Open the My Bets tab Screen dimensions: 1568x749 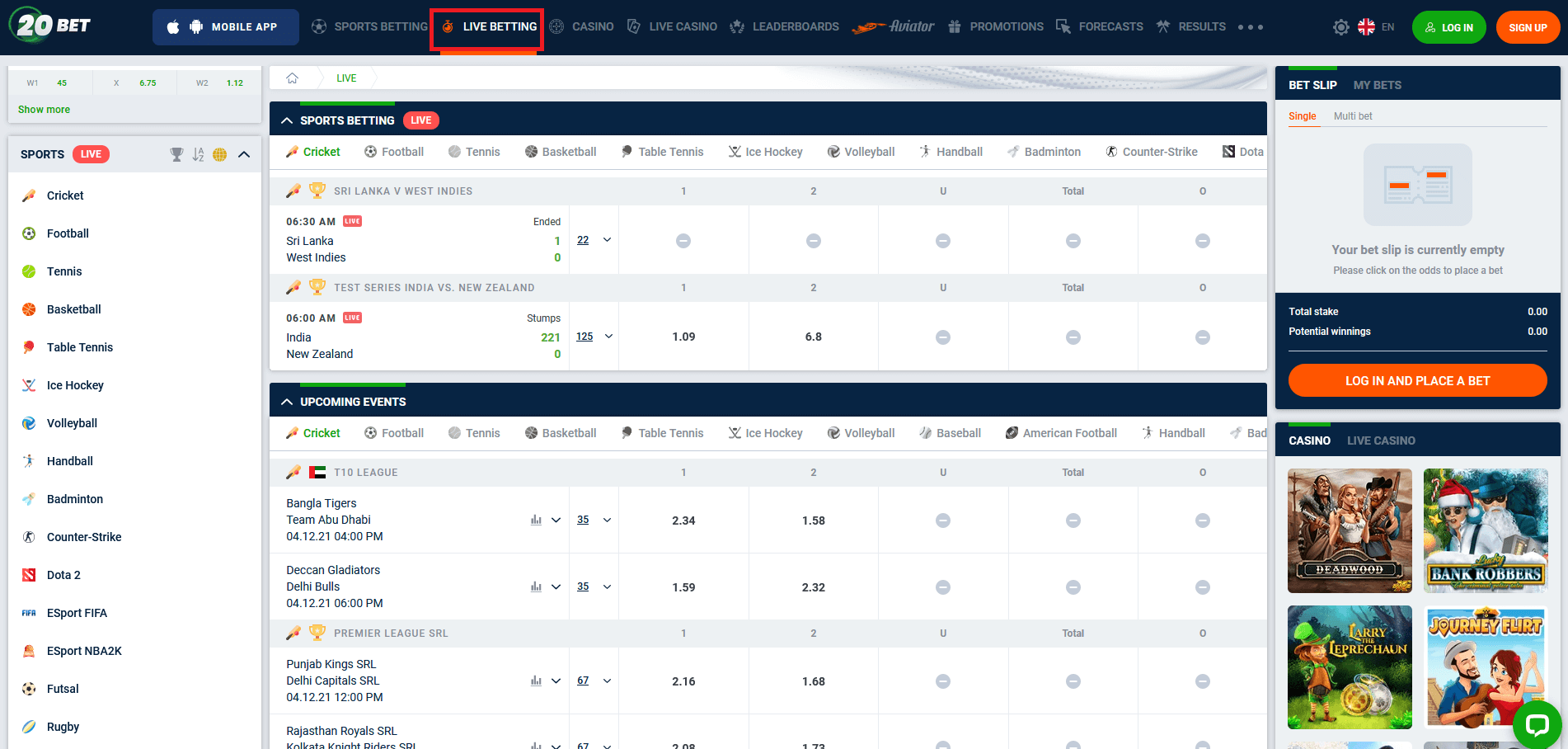[x=1377, y=85]
